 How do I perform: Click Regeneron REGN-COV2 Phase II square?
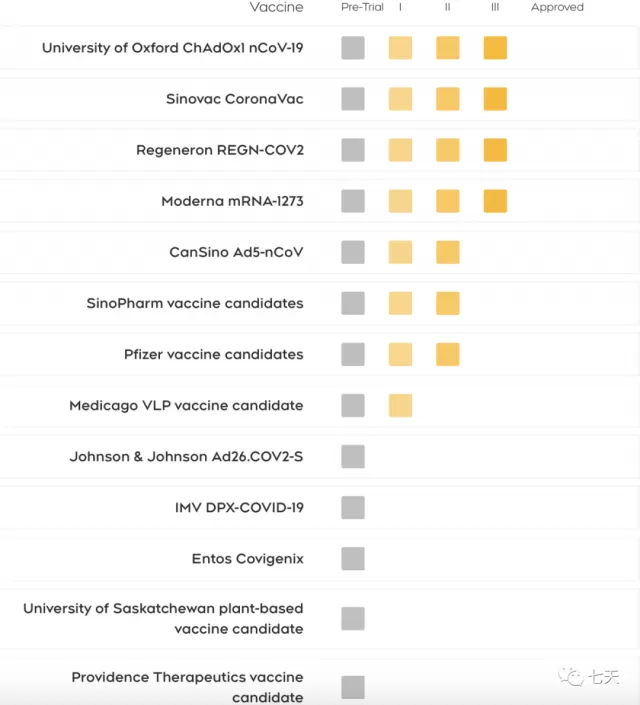(x=448, y=150)
